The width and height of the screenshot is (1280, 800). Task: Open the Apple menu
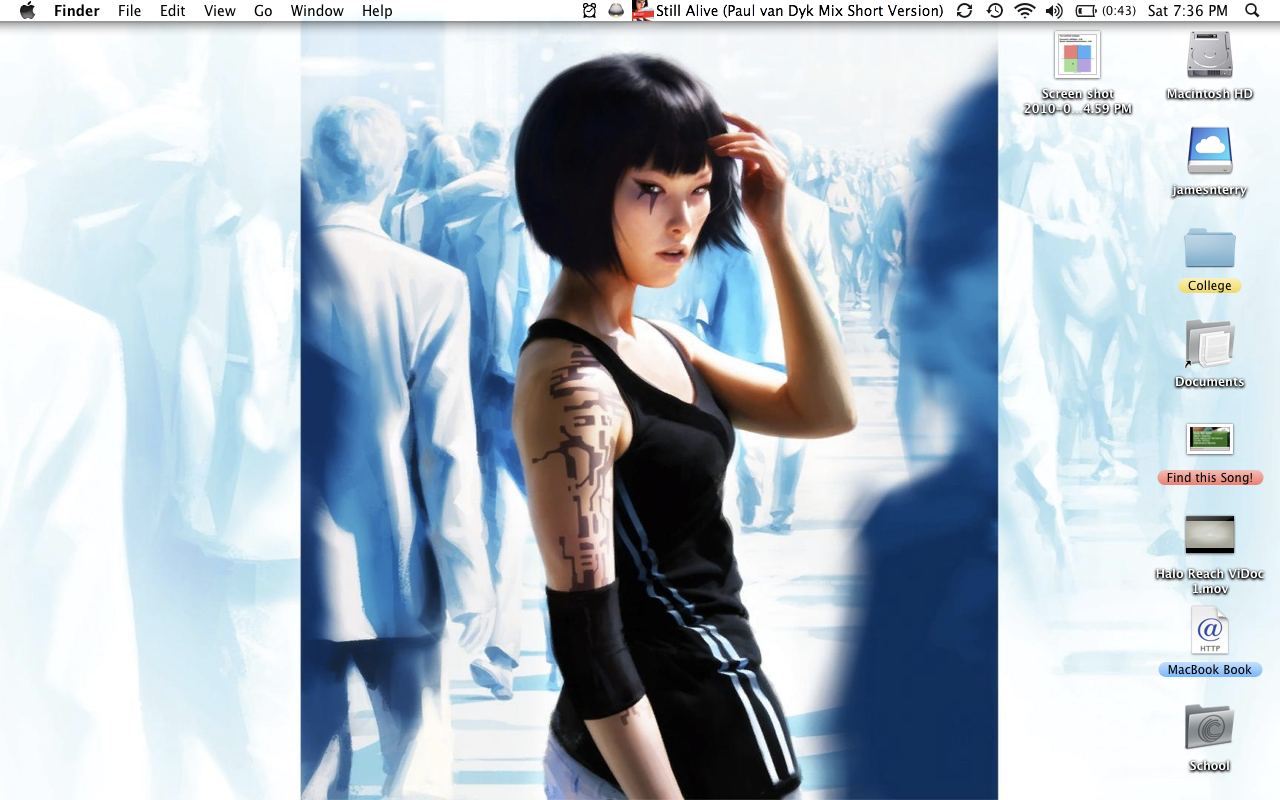(27, 11)
